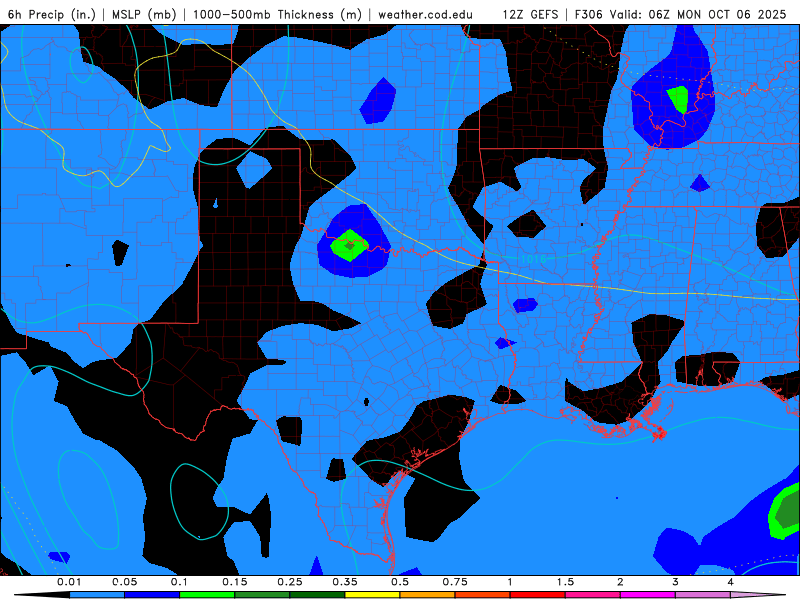Click the 0.05 legend value
800x600 pixels.
pyautogui.click(x=124, y=582)
